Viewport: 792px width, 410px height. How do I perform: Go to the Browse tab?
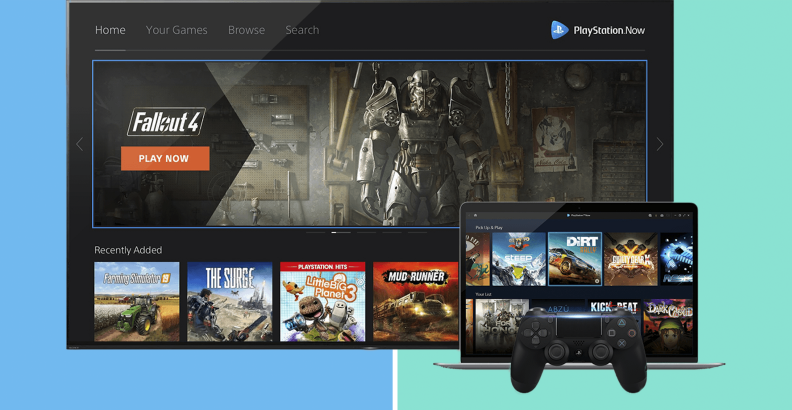pos(246,30)
